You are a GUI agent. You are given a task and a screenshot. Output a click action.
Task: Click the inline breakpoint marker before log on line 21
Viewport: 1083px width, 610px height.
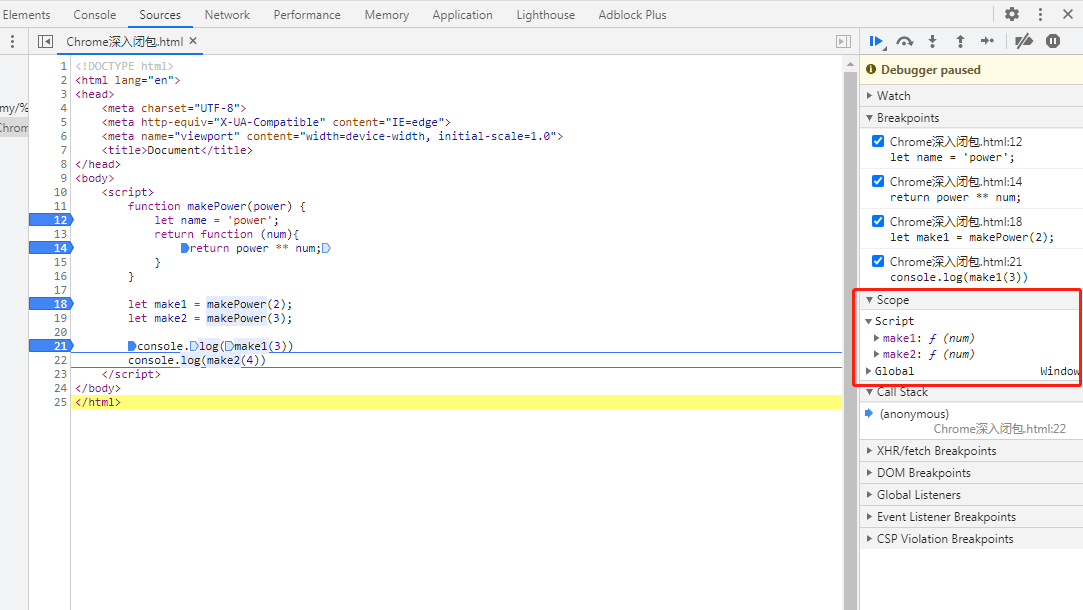(194, 346)
